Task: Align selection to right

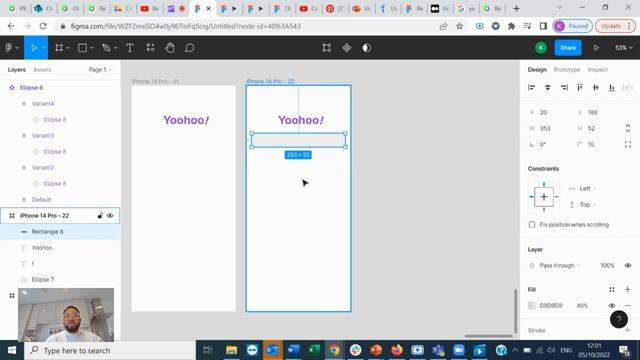Action: [564, 87]
